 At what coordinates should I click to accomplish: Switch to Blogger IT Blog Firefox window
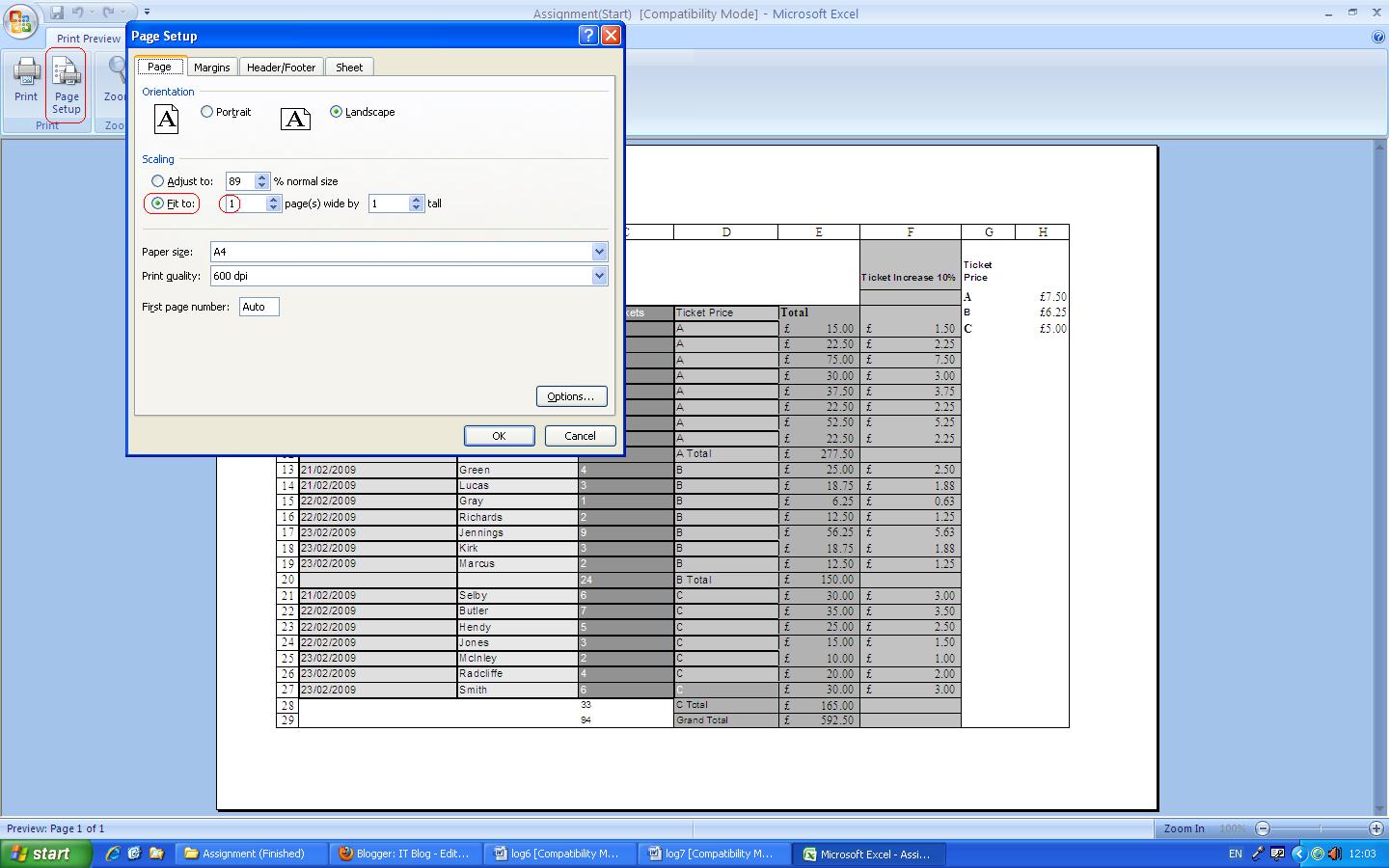click(x=407, y=854)
